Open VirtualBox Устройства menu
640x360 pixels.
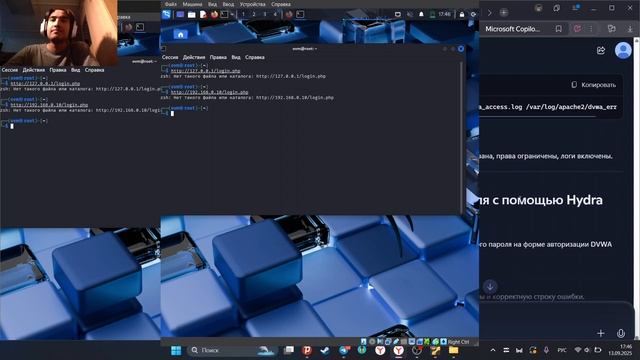[x=252, y=4]
